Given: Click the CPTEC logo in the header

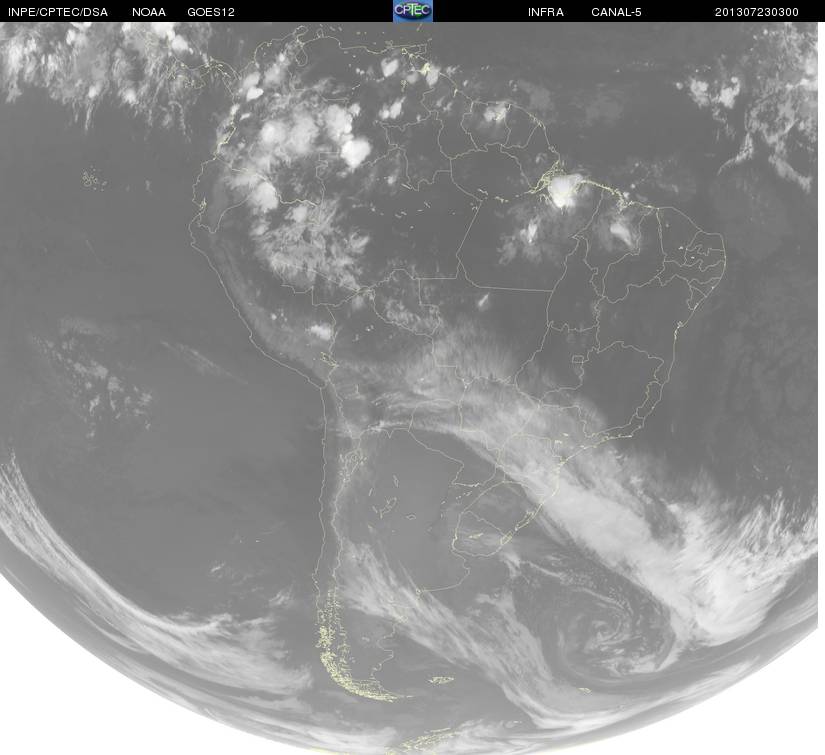Looking at the screenshot, I should coord(413,11).
